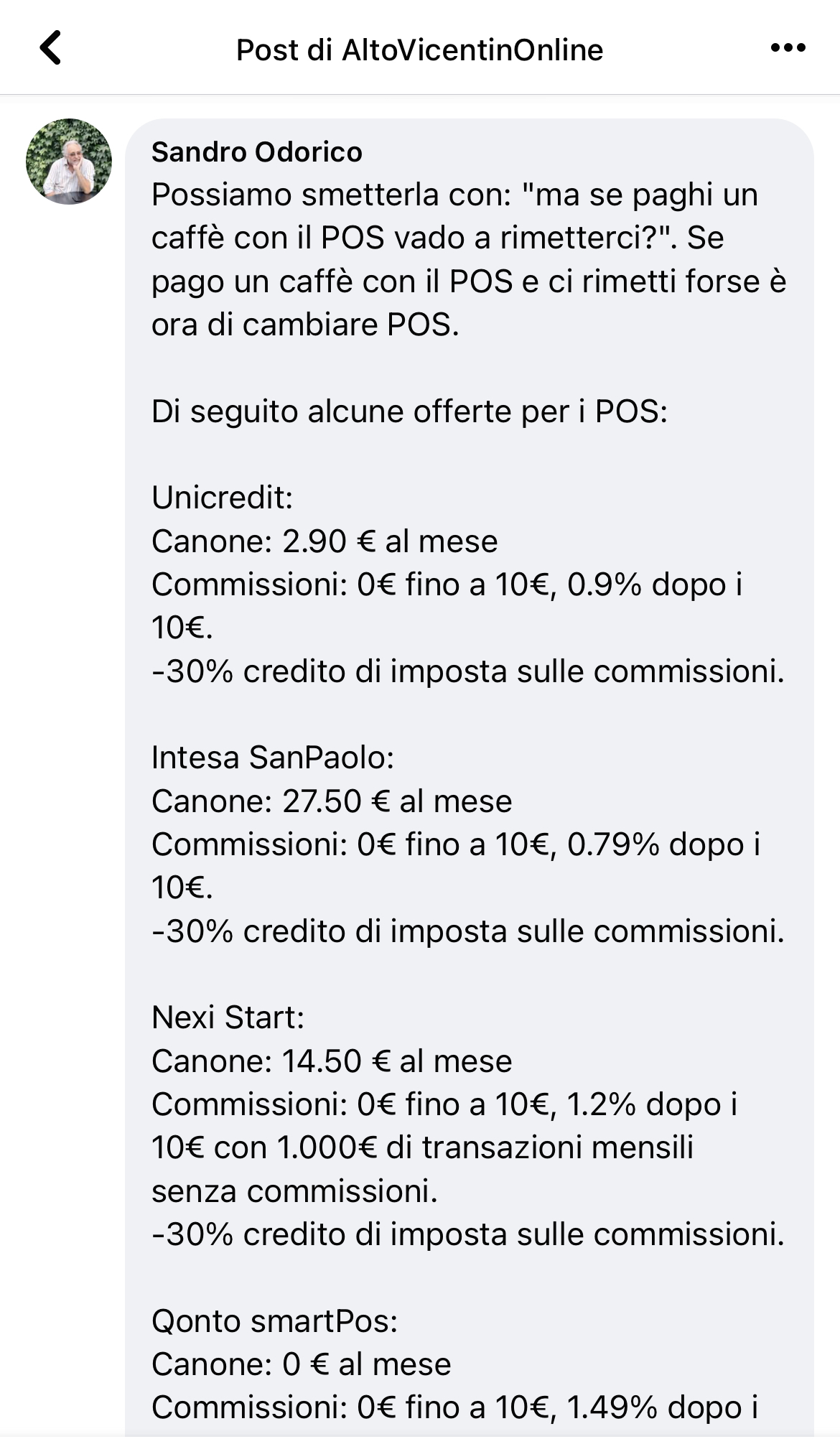Select the opening paragraph about paying for coffee with POS
The height and width of the screenshot is (1439, 840).
469,259
